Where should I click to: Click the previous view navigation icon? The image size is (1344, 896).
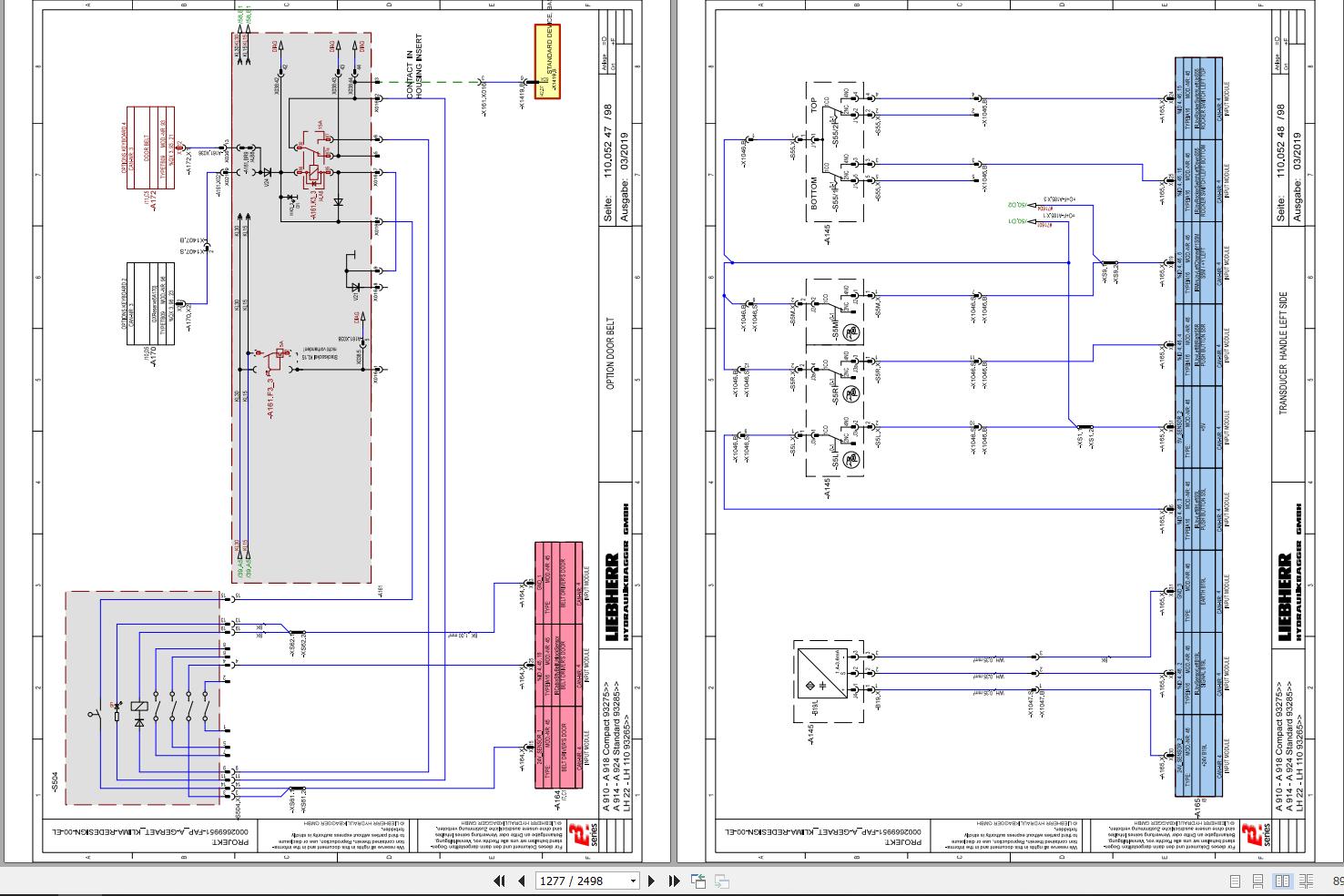pos(698,881)
